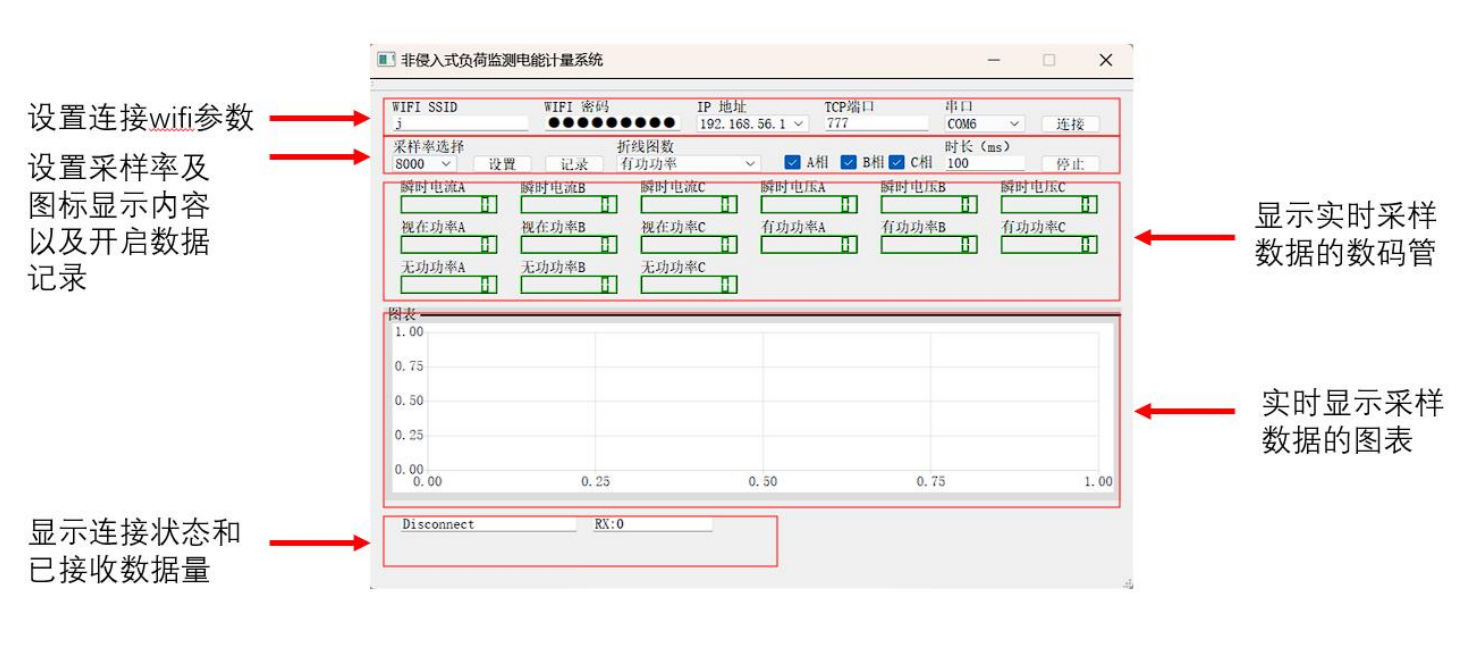The width and height of the screenshot is (1477, 650).
Task: Expand the 串口 COM6 dropdown
Action: 985,124
